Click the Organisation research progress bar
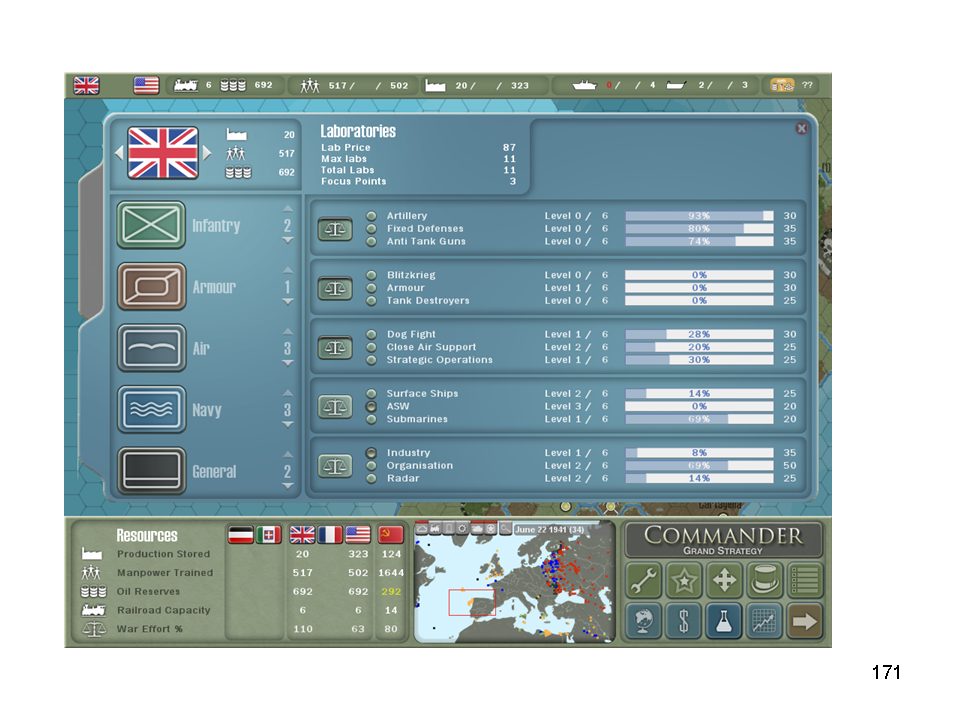 point(699,466)
